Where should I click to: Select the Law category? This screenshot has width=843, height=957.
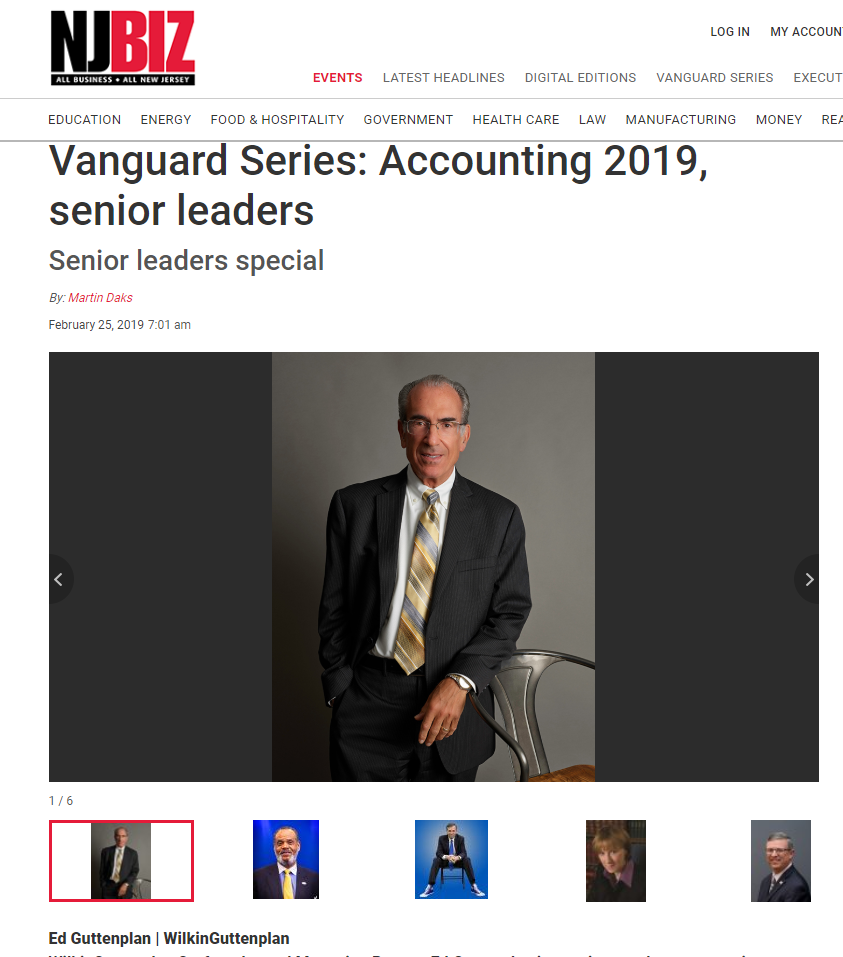tap(593, 120)
